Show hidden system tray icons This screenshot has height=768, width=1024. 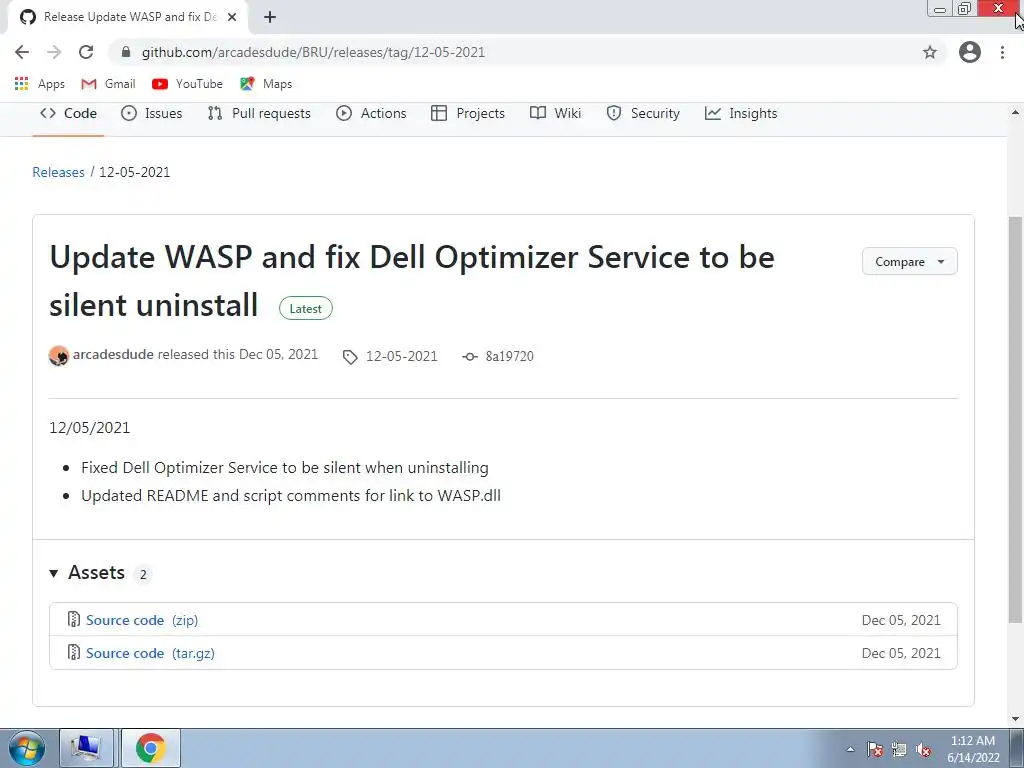(850, 750)
